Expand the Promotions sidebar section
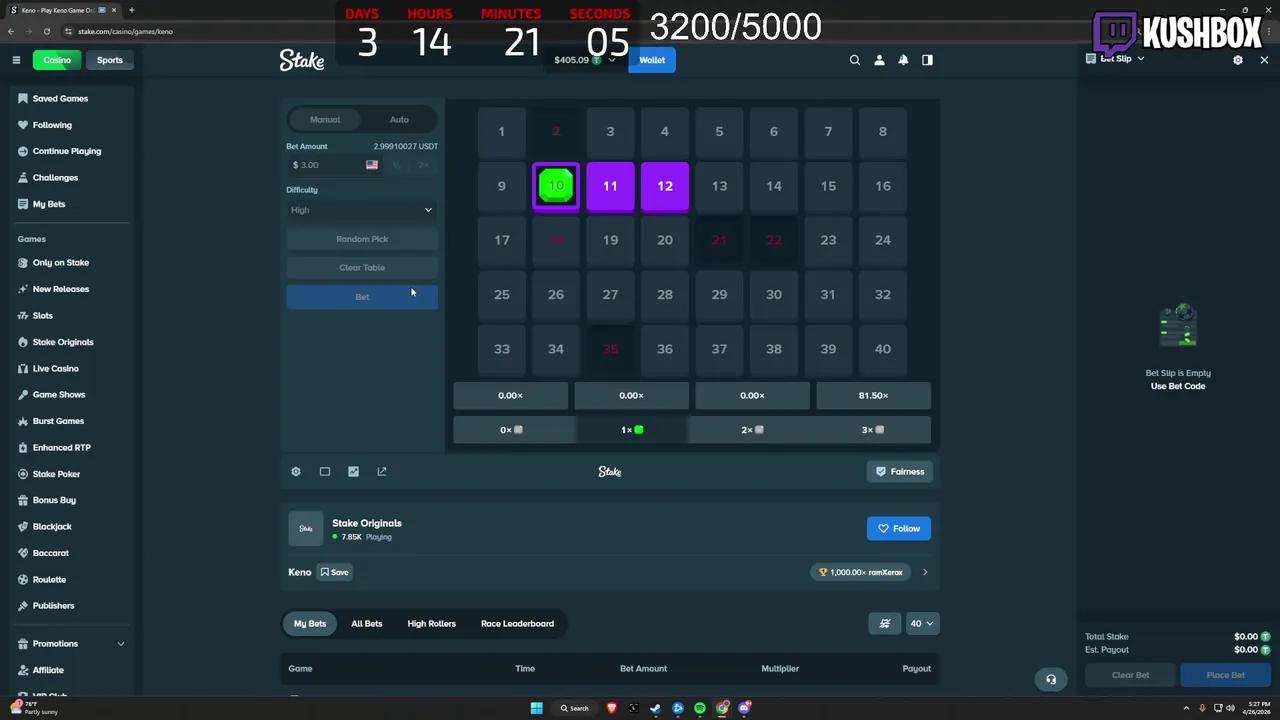 [x=121, y=644]
